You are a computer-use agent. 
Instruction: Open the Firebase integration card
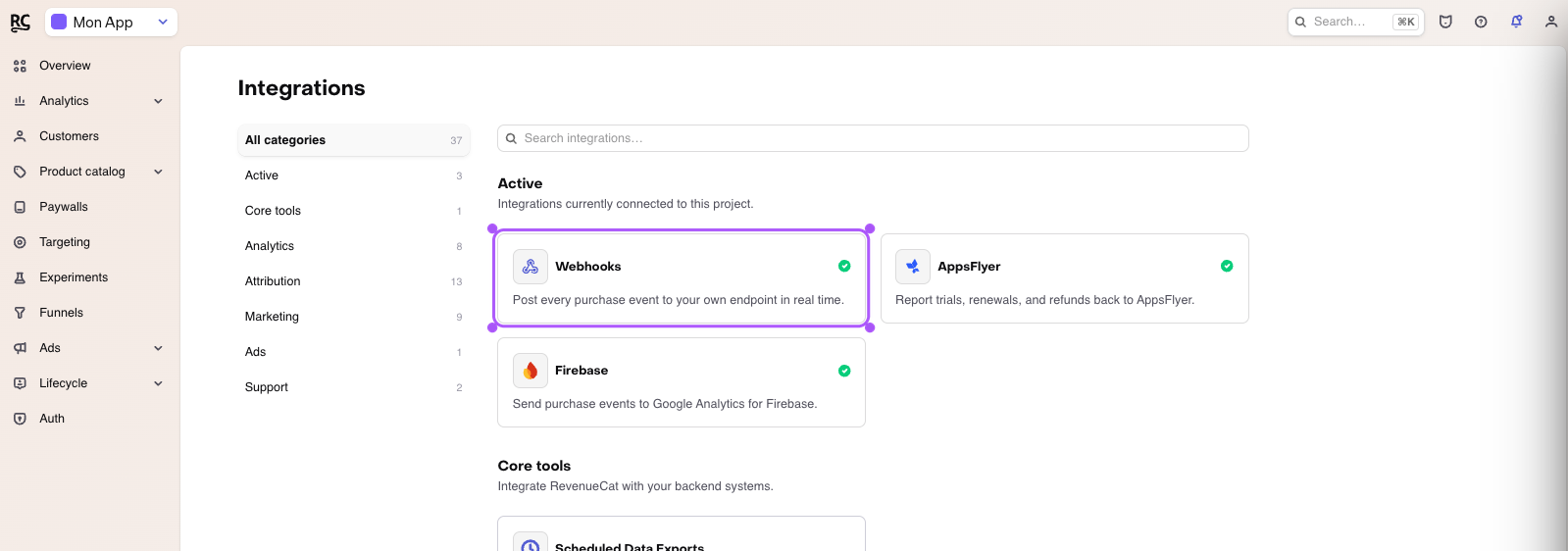[682, 382]
